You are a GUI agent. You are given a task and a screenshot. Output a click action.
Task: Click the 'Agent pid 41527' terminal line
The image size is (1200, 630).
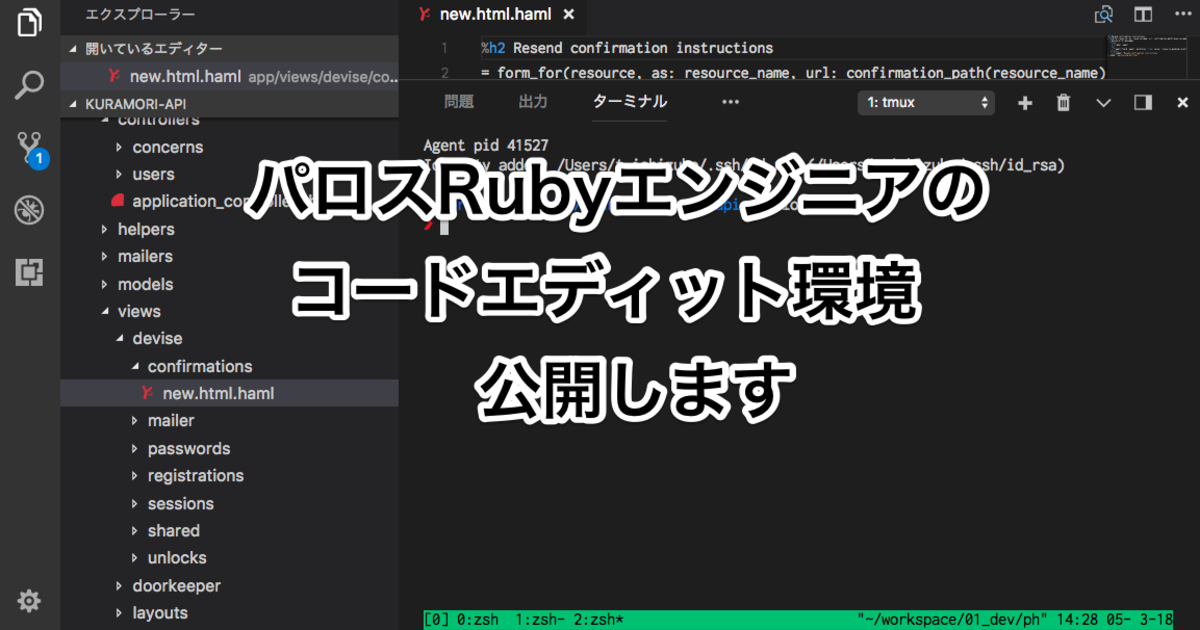486,146
